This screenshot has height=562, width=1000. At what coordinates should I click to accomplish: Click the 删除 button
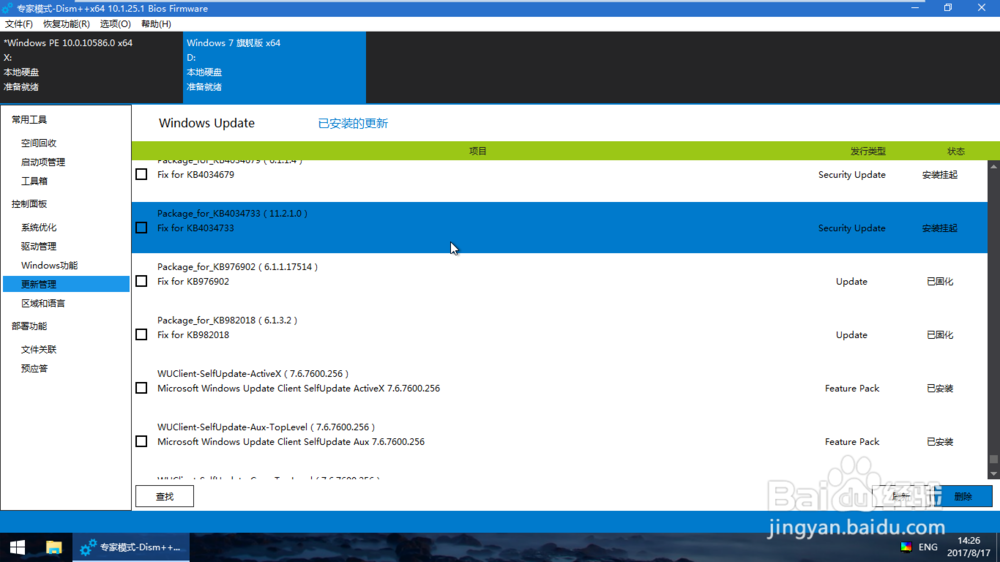[963, 496]
